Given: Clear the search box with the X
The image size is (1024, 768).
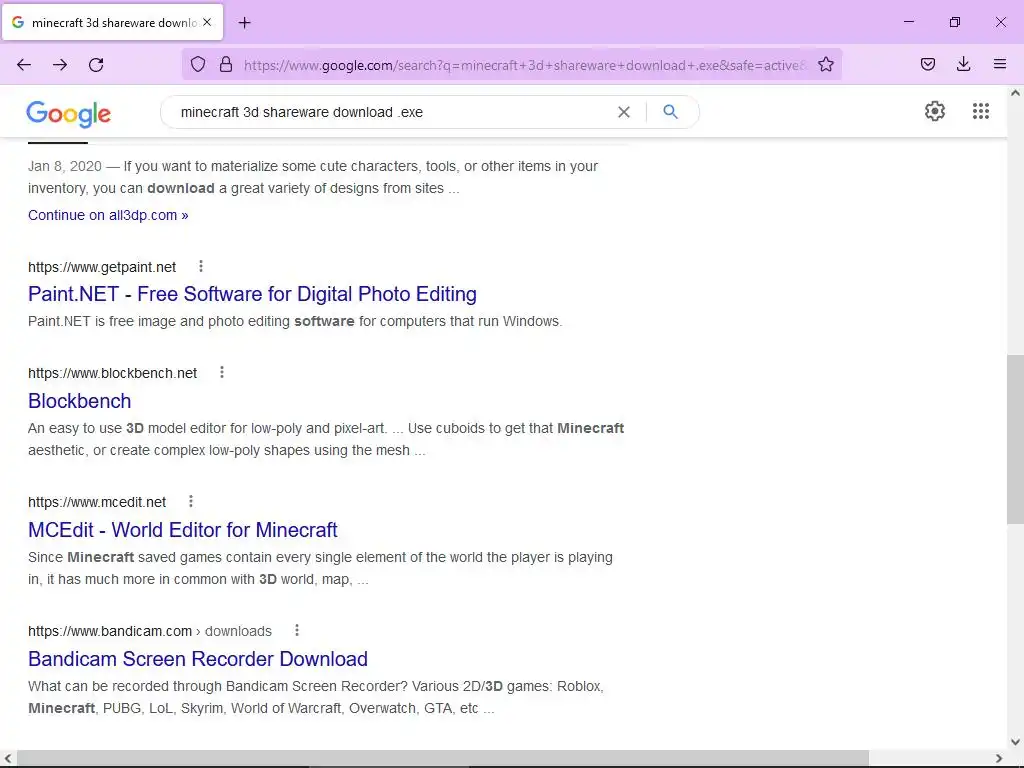Looking at the screenshot, I should pos(624,112).
